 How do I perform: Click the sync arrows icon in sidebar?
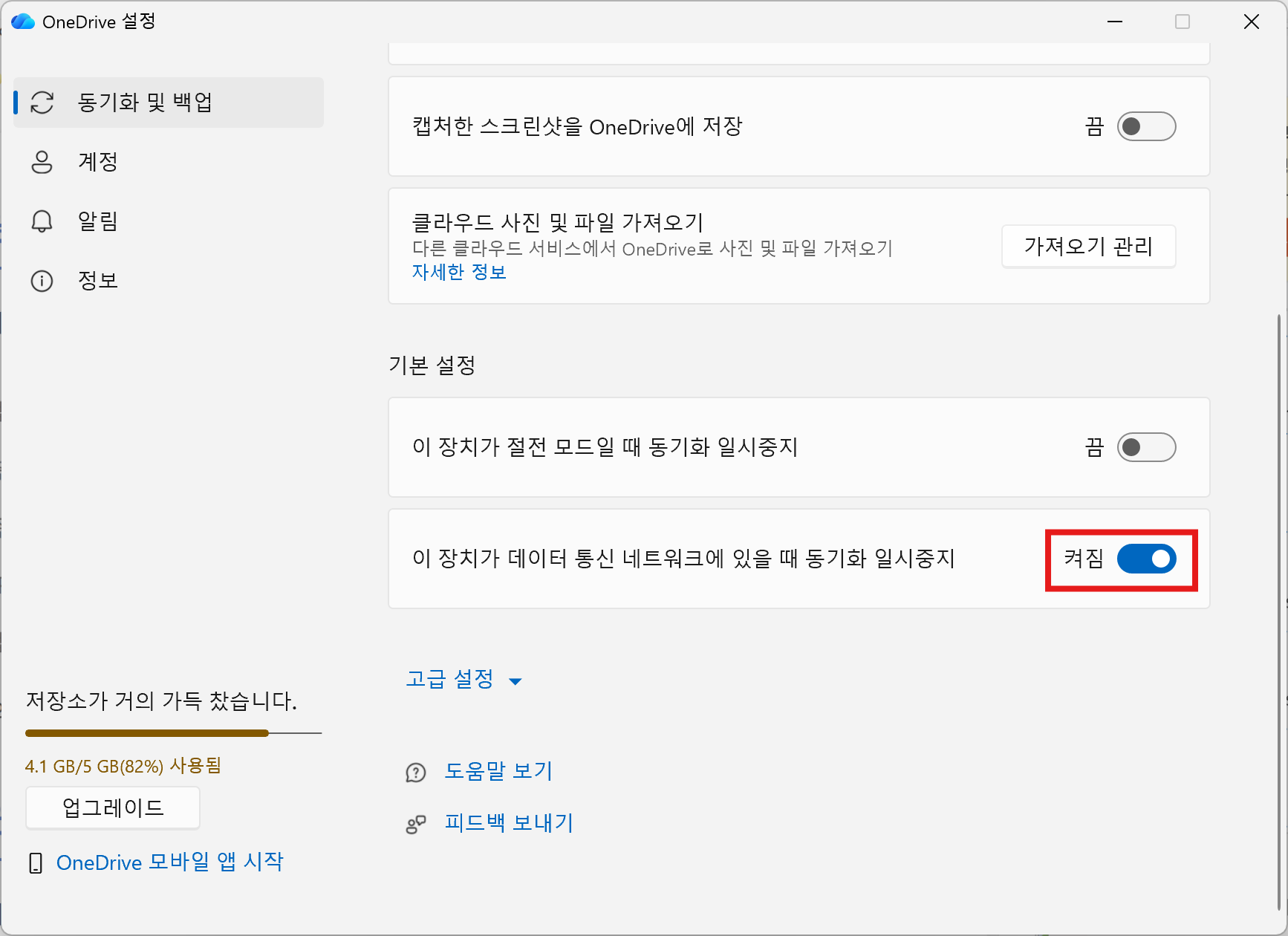click(42, 103)
